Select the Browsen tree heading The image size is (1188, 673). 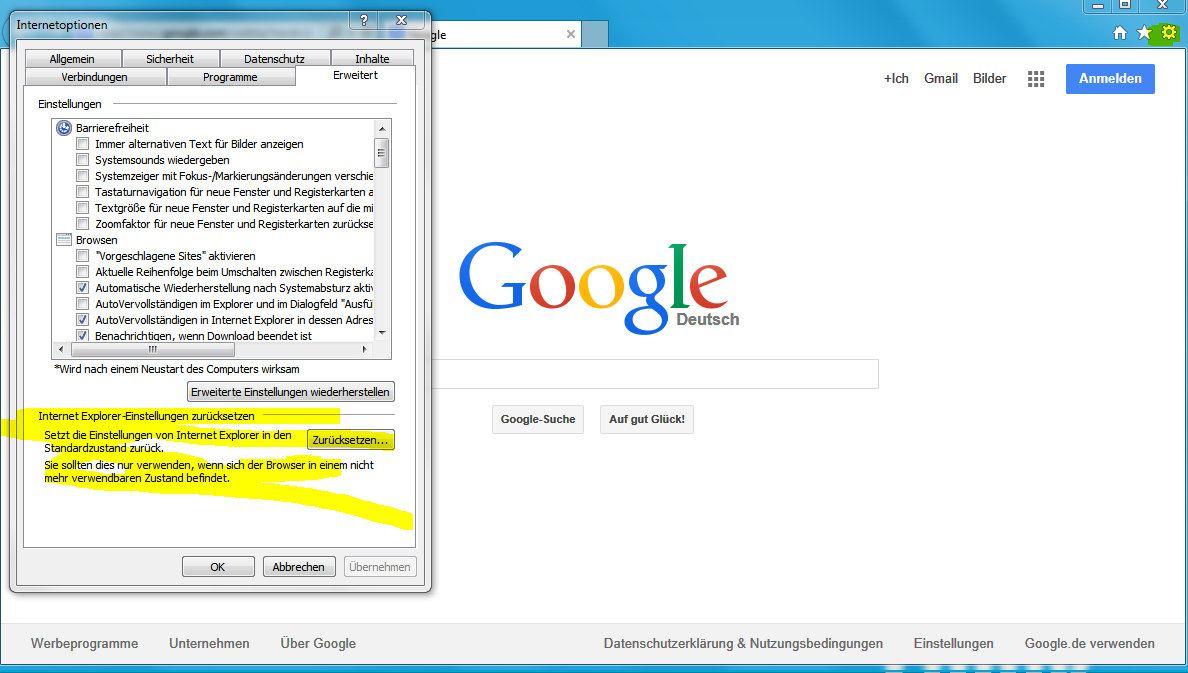[x=96, y=239]
